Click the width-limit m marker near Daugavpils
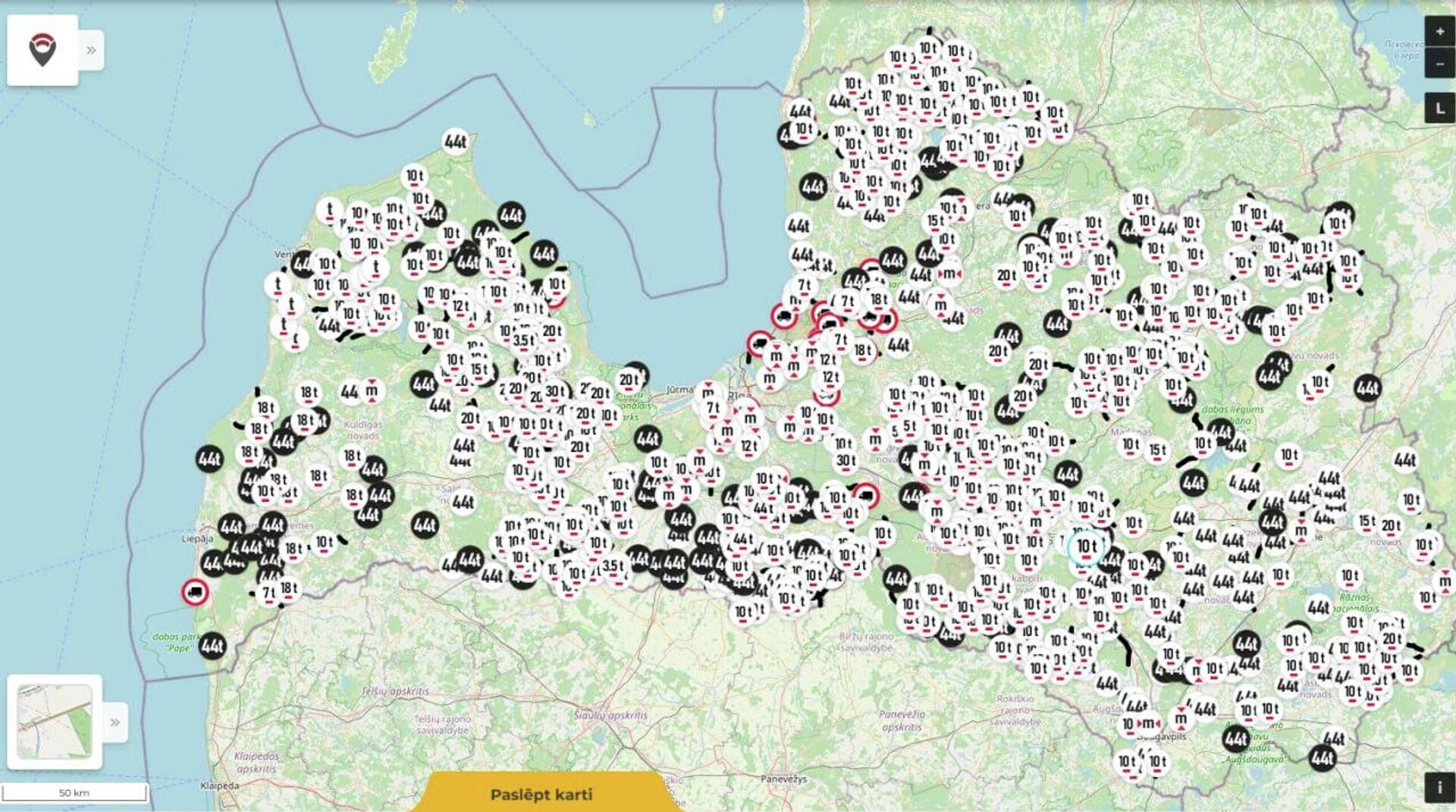 (x=1150, y=723)
